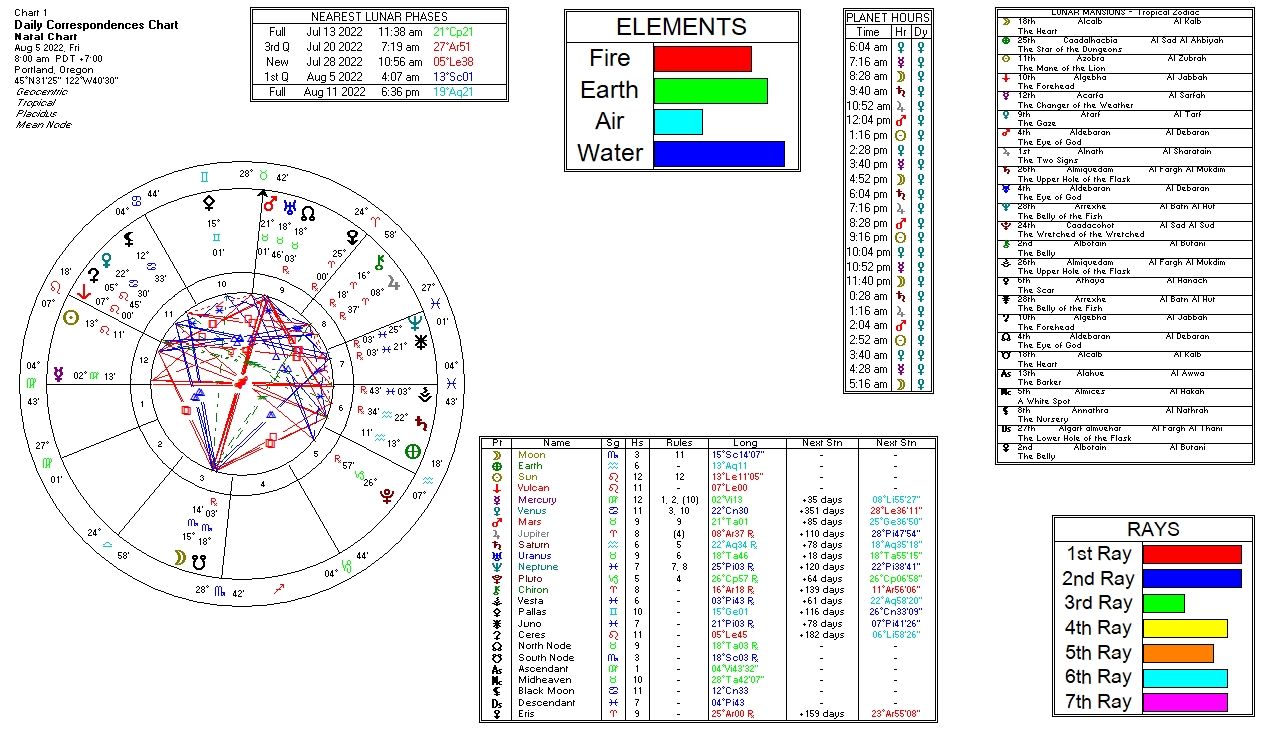Click the orange 5th Ray bar
This screenshot has width=1267, height=741.
click(1178, 653)
